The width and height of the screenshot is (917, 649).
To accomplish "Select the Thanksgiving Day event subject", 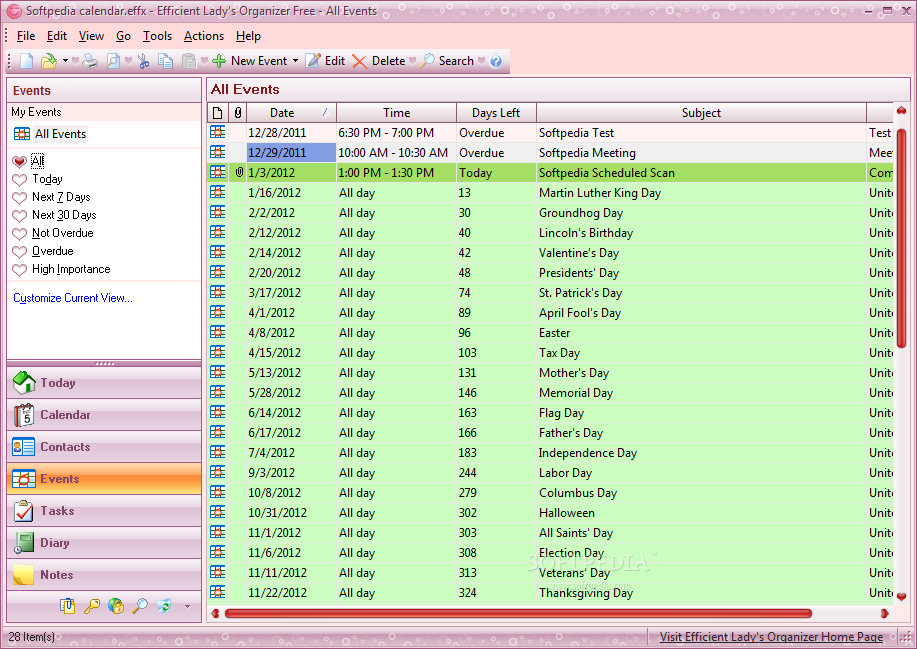I will 586,593.
